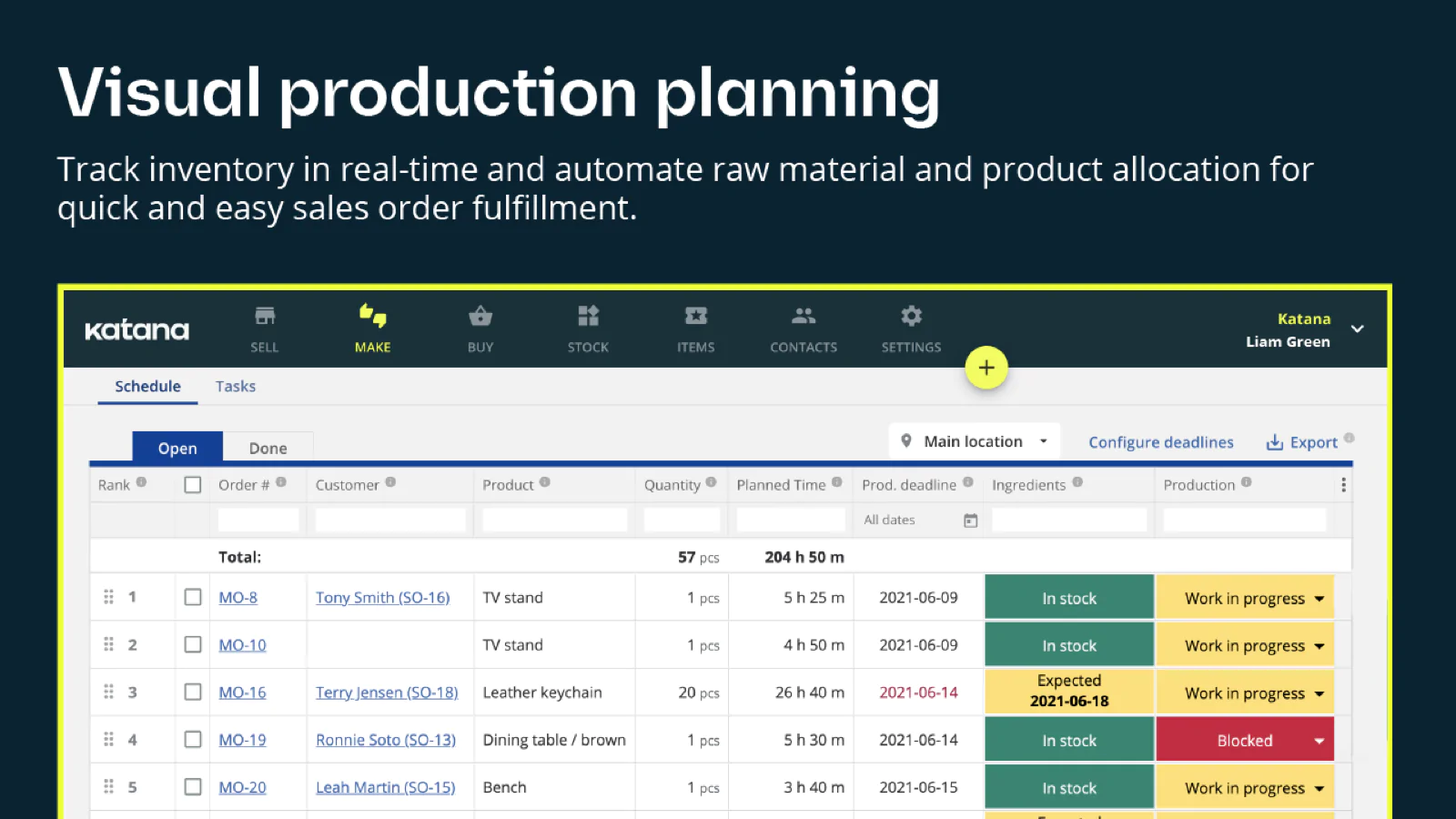Toggle the select-all checkbox in header

(x=193, y=485)
